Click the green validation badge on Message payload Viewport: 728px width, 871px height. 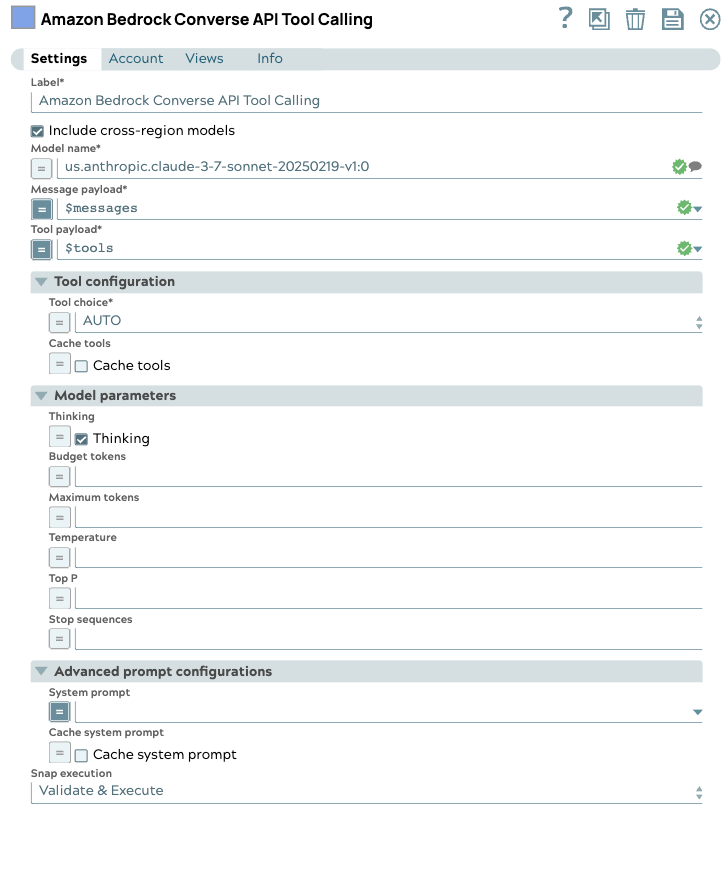(685, 208)
